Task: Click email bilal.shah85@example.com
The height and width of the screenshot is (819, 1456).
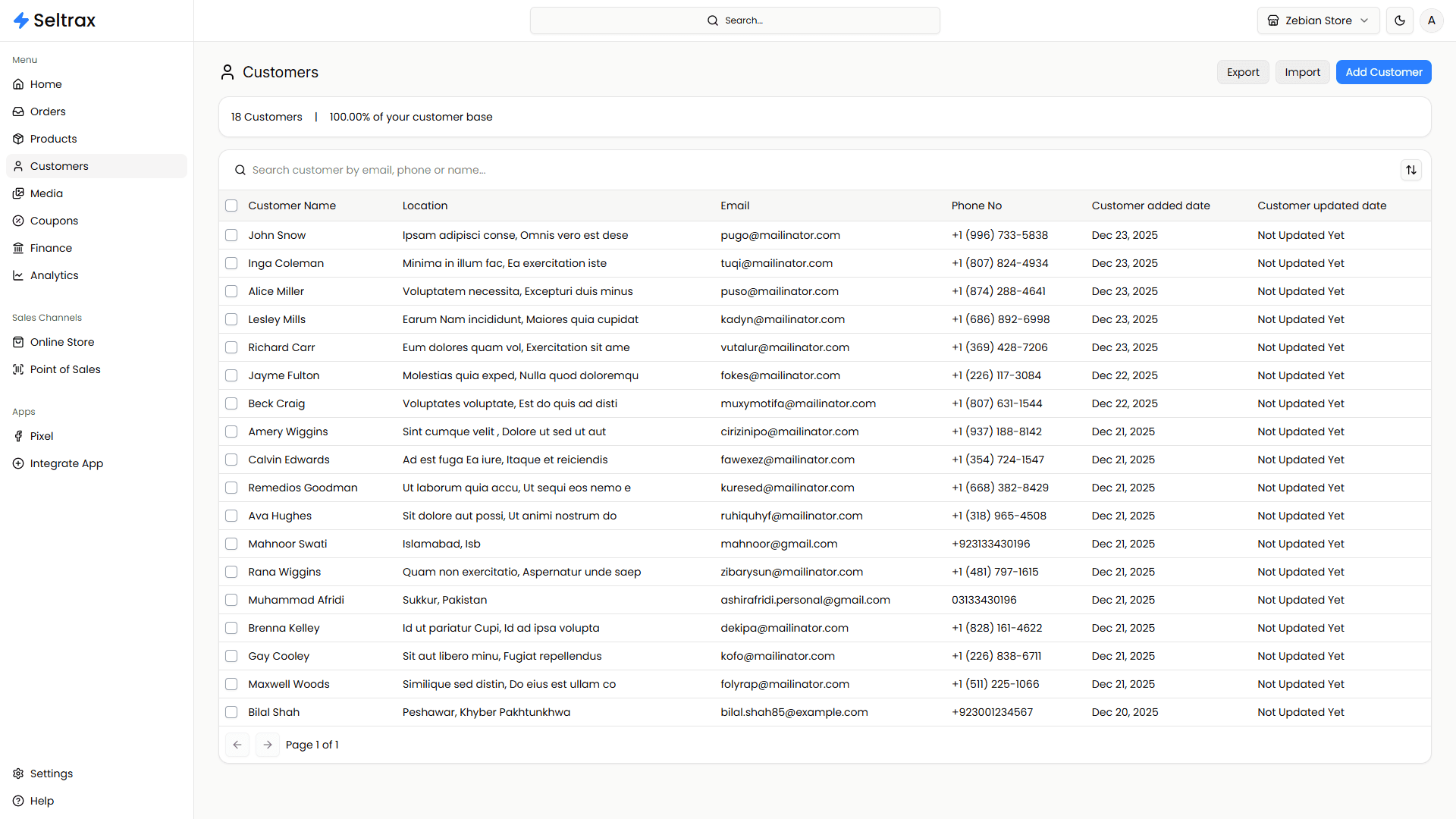Action: (794, 712)
